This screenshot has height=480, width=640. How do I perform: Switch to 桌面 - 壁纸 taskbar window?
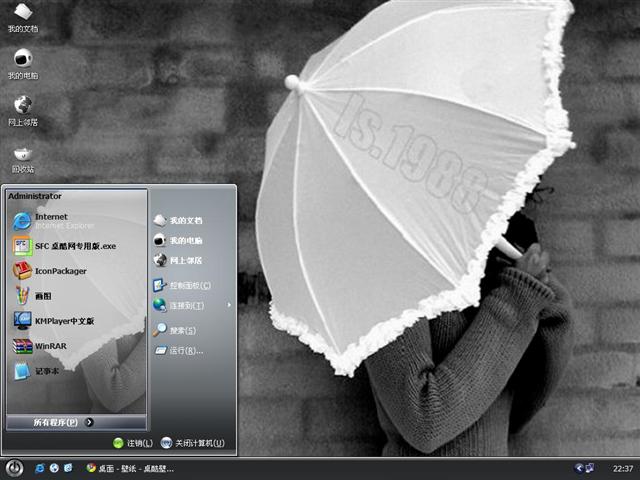[x=130, y=469]
